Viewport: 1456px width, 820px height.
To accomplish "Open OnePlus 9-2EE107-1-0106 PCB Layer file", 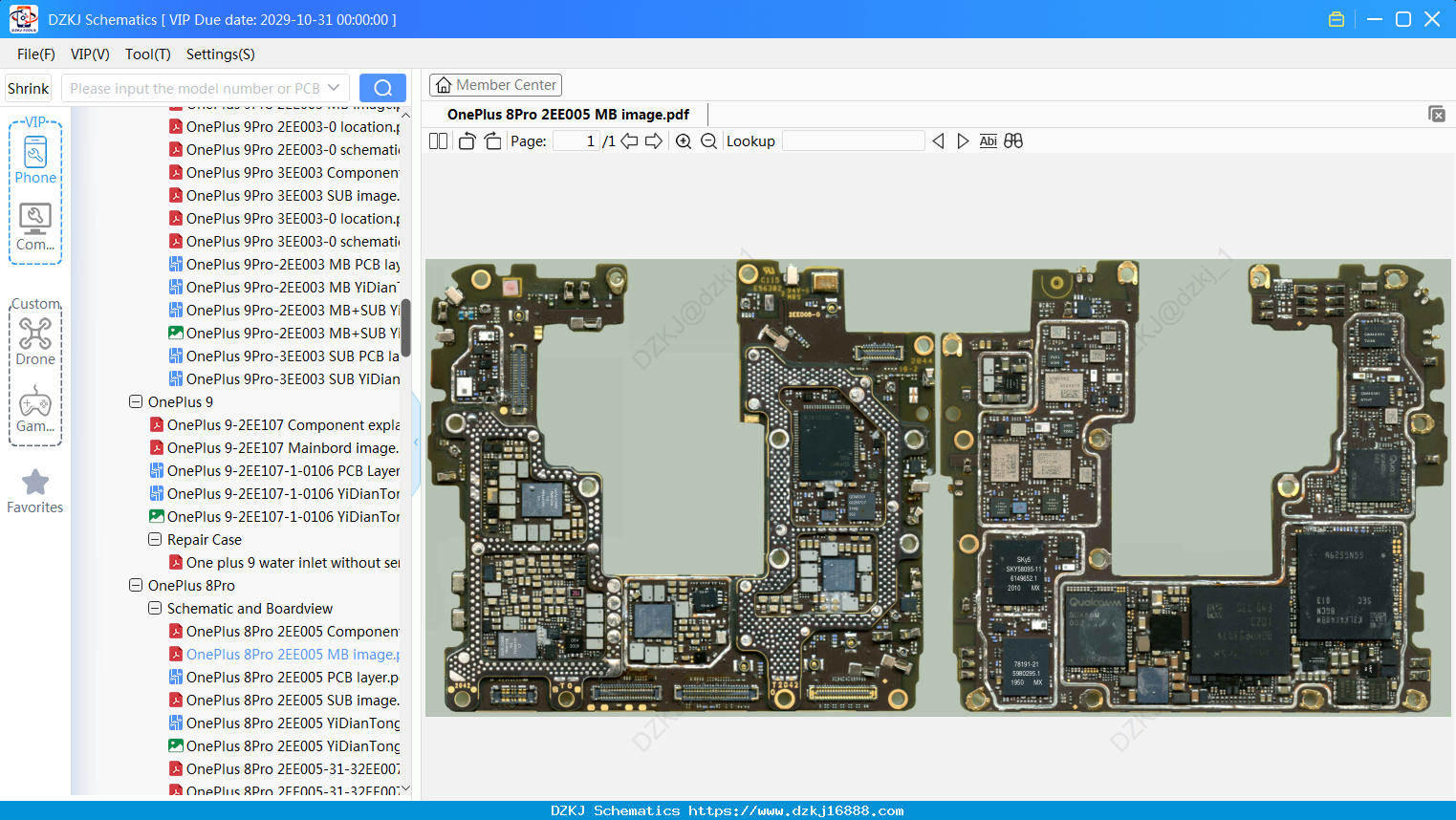I will 274,470.
